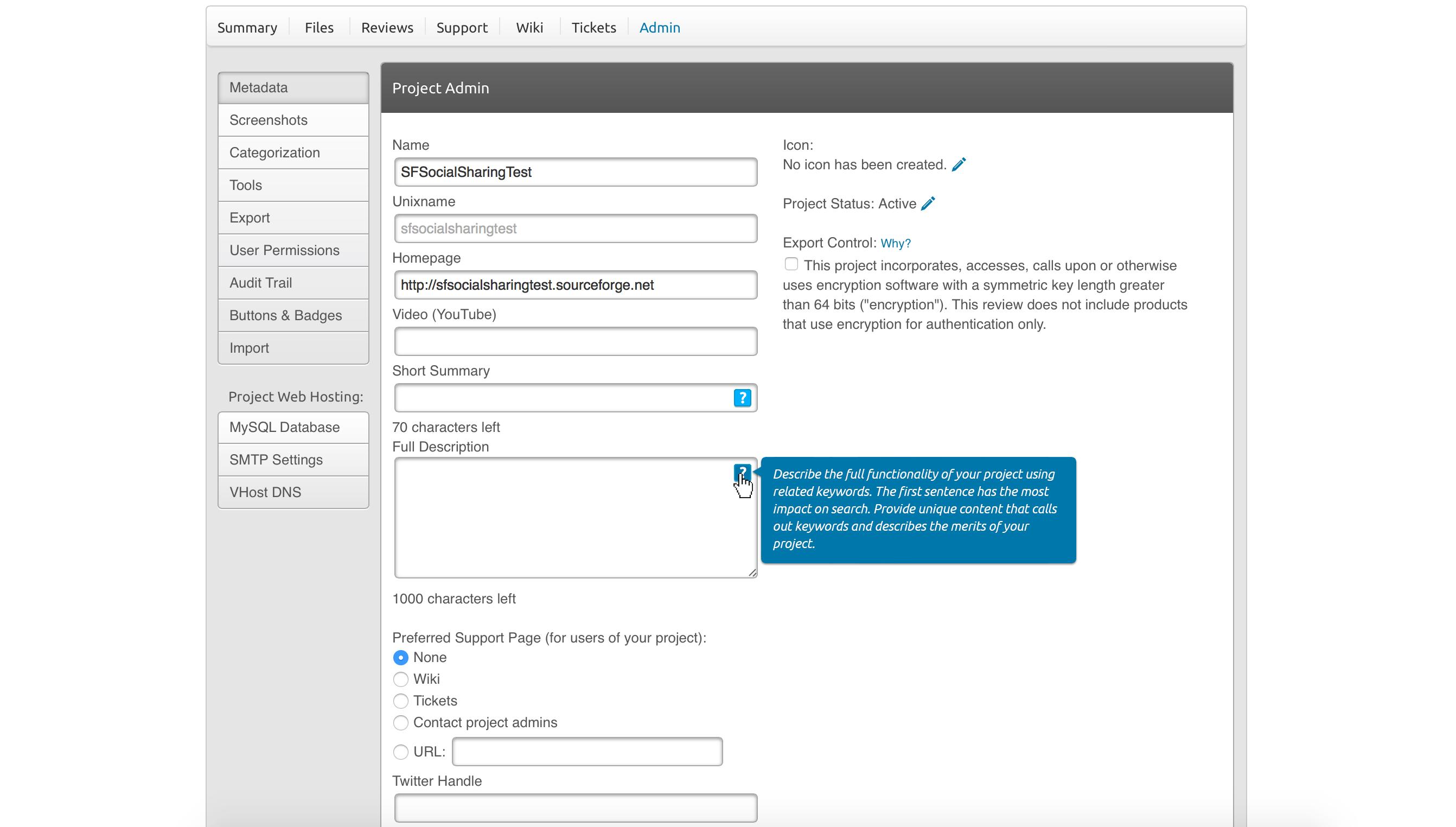
Task: Click pencil icon beside Project Status Active
Action: (928, 204)
